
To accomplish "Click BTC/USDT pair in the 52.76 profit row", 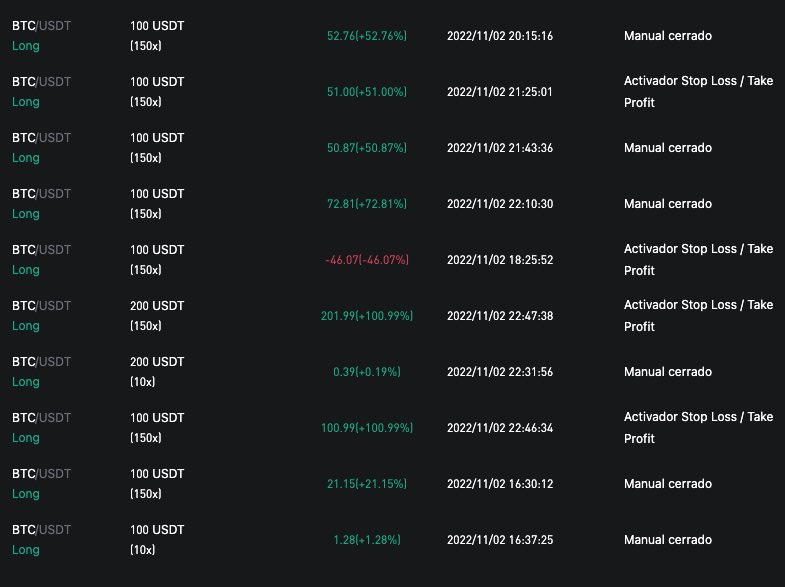I will coord(41,26).
